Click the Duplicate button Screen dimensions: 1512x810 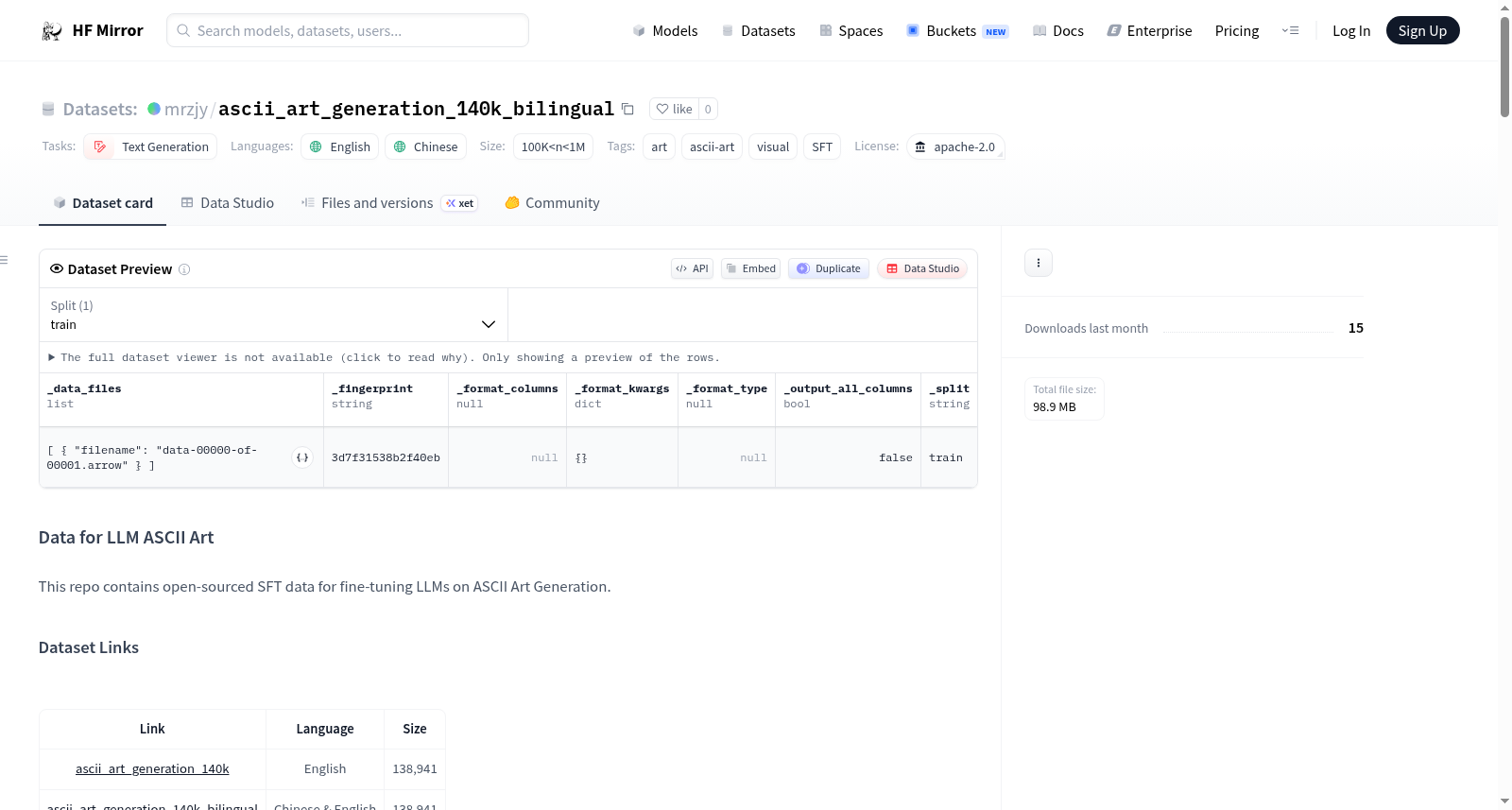829,268
